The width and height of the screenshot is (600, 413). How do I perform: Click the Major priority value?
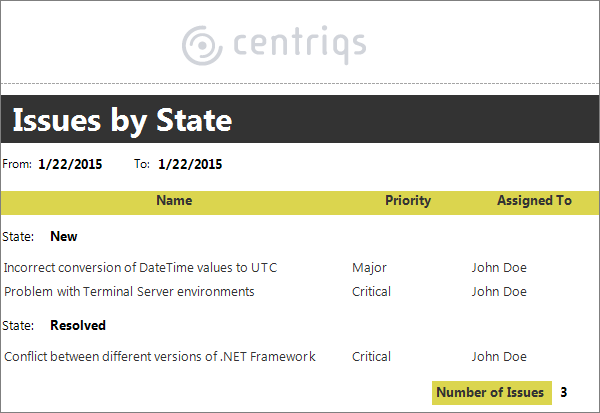click(x=369, y=268)
